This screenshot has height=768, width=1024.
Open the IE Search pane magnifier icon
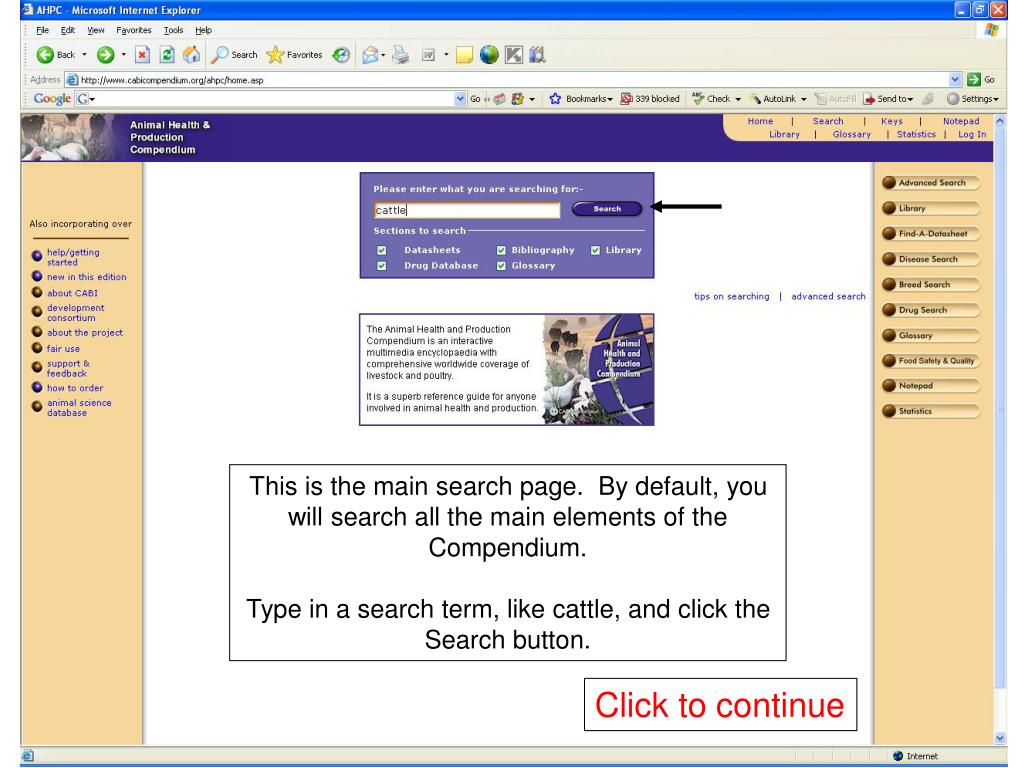click(219, 55)
